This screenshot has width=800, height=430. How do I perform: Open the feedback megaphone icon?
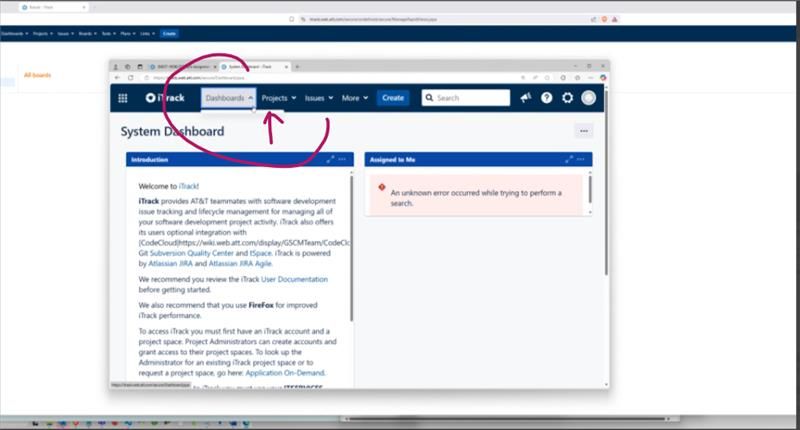(x=526, y=97)
